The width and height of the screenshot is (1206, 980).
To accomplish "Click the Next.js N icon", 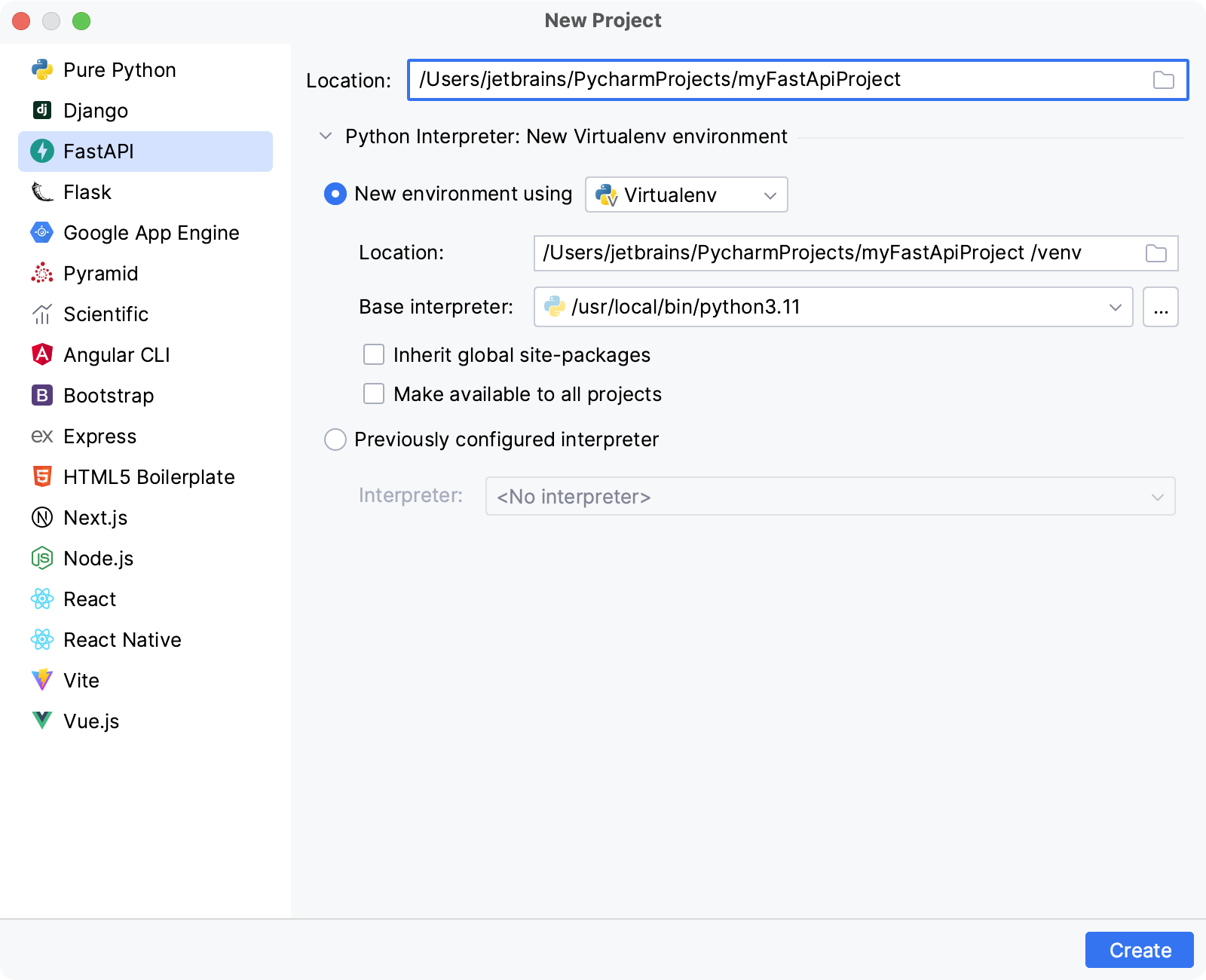I will [42, 517].
